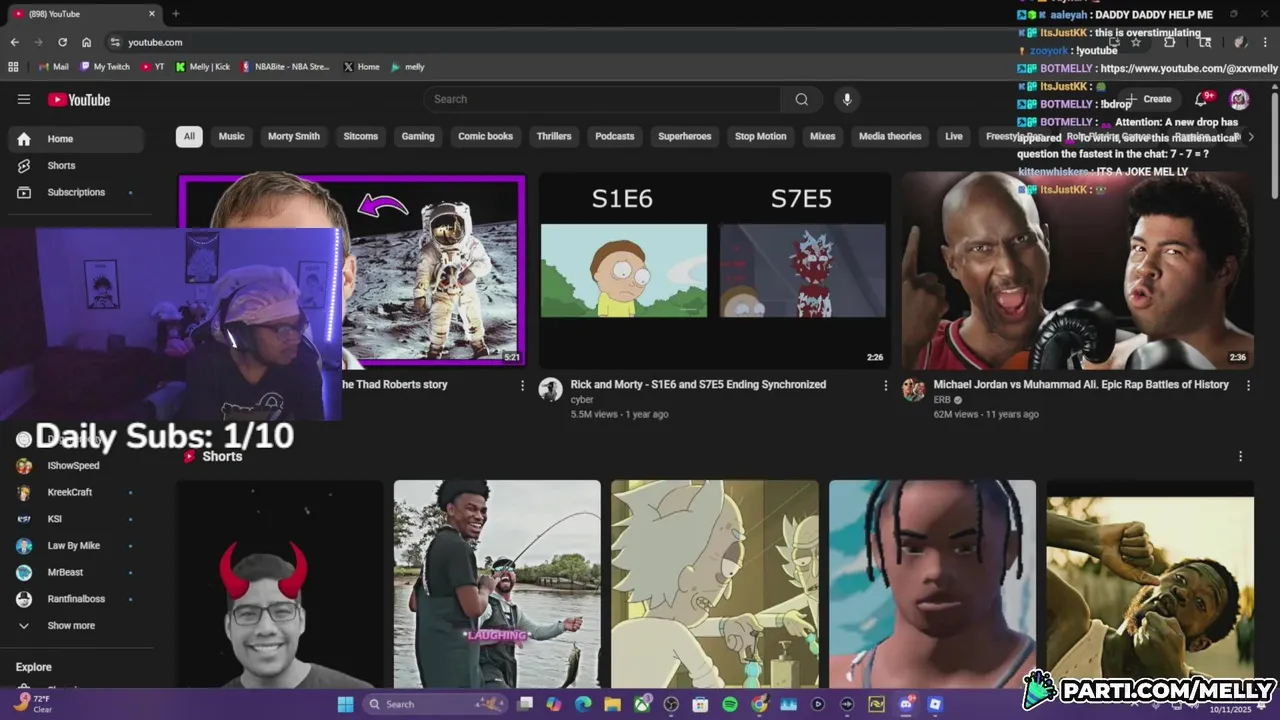Viewport: 1280px width, 720px height.
Task: Open the Melly | Kick bookmark
Action: tap(203, 67)
